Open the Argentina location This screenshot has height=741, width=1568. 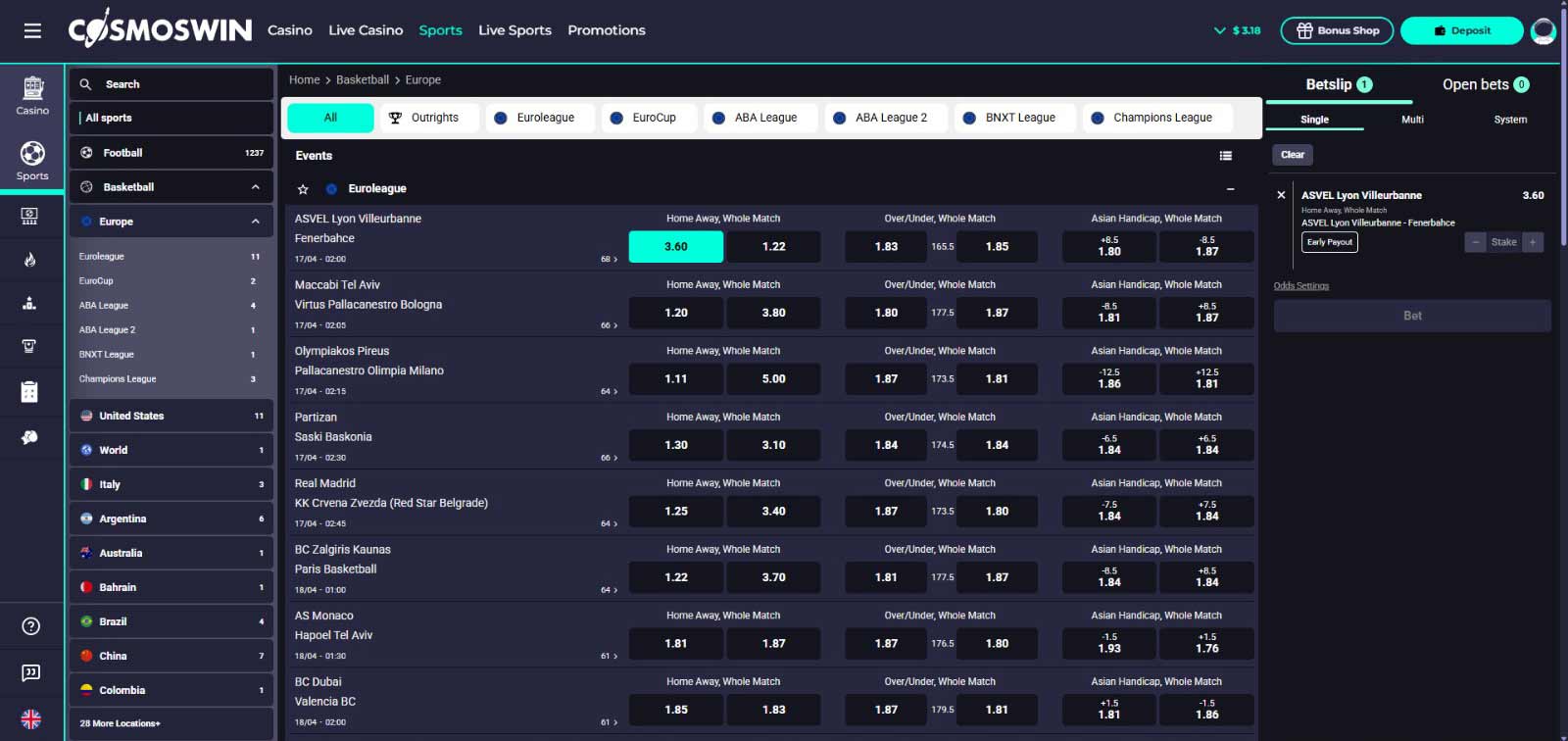[x=171, y=519]
